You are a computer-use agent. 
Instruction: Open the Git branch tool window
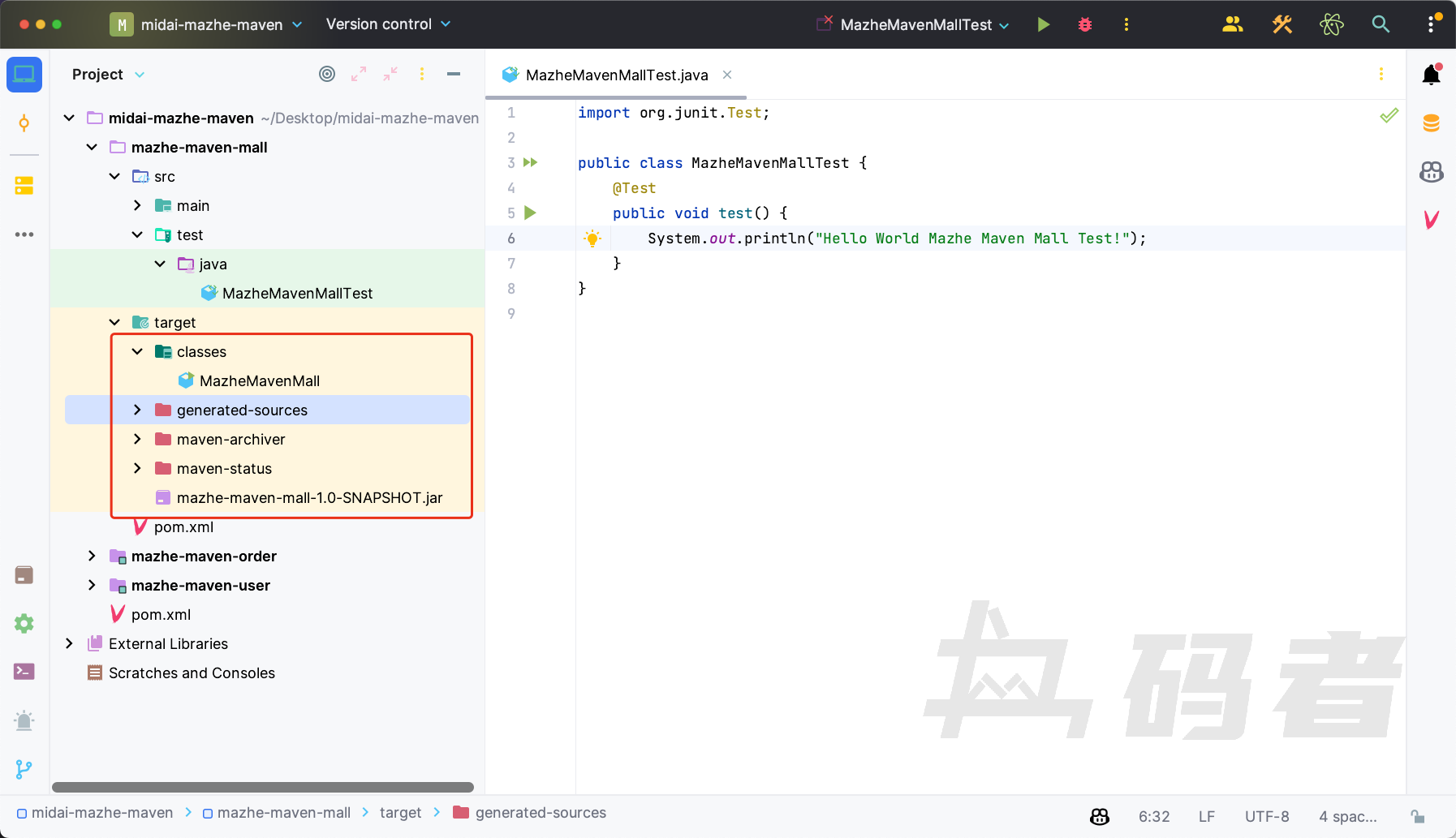[24, 769]
